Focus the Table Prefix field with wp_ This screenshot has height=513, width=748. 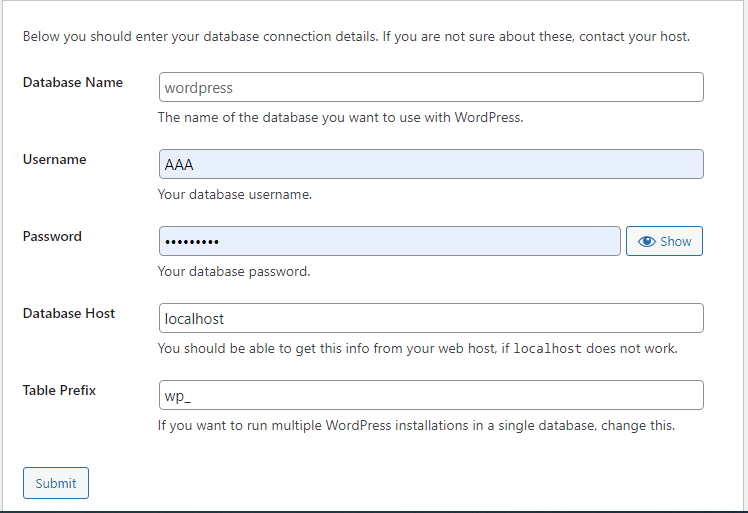[x=431, y=395]
